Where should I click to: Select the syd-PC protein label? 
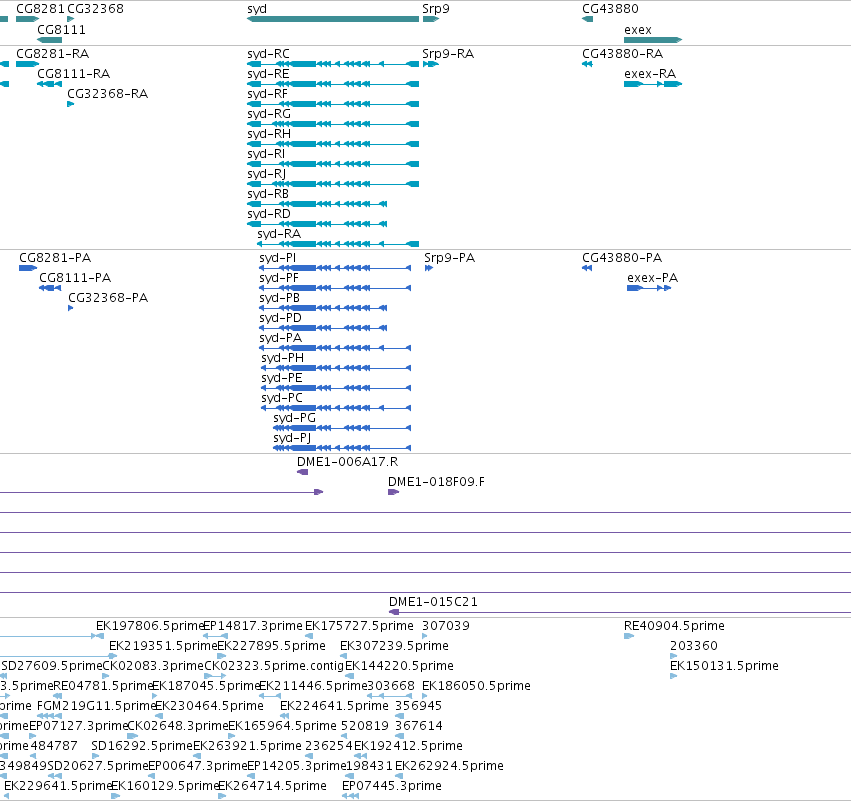tap(282, 398)
